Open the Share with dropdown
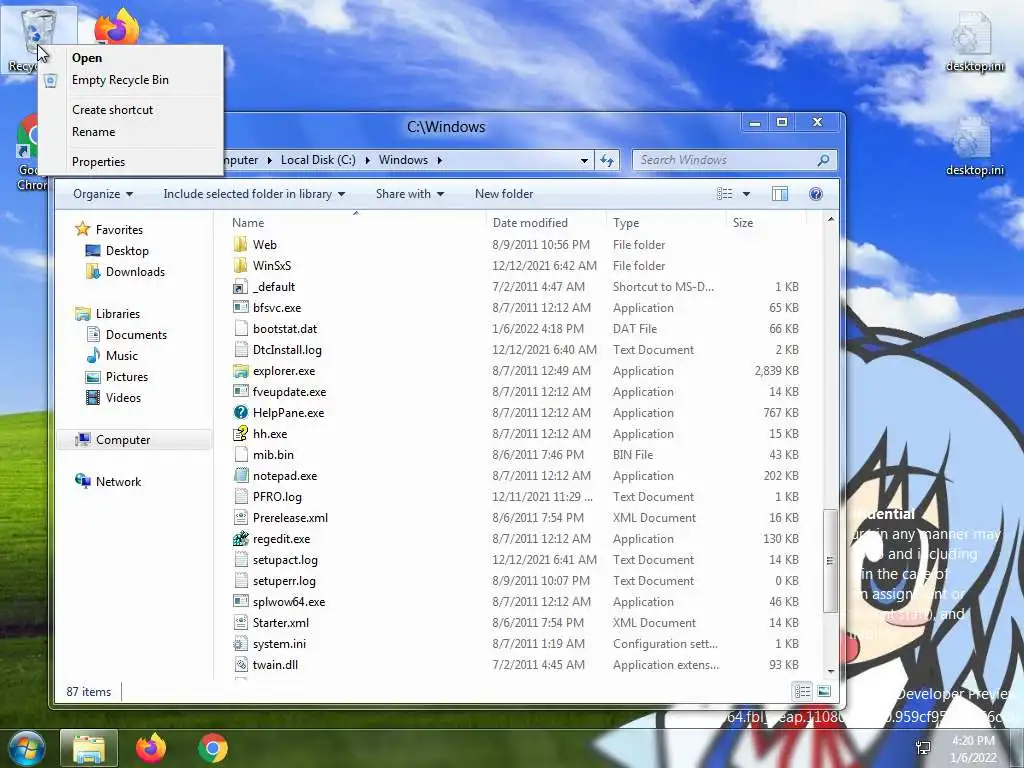Screen dimensions: 1024x768 409,194
